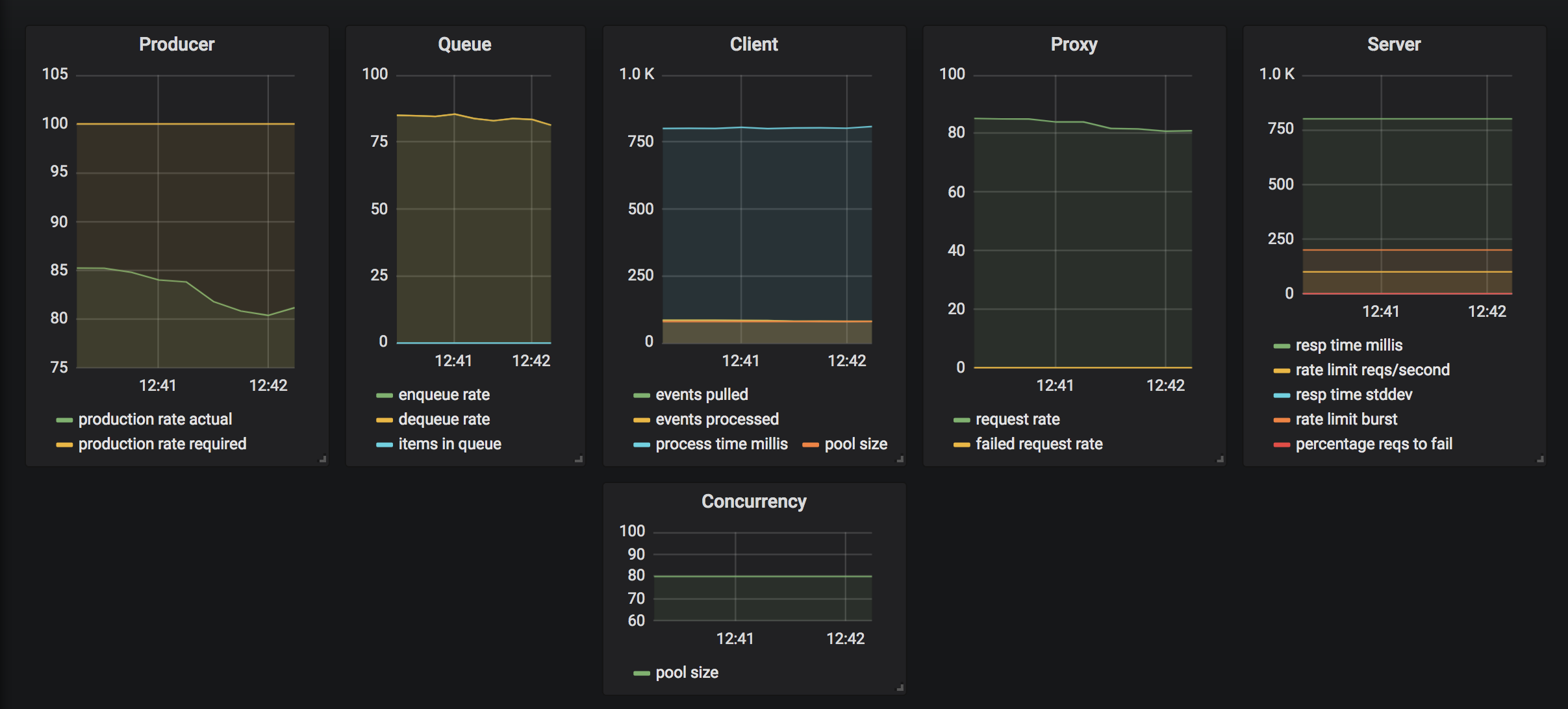This screenshot has height=709, width=1568.
Task: Open color picker for 'rate limit burst' swatch
Action: 1282,420
